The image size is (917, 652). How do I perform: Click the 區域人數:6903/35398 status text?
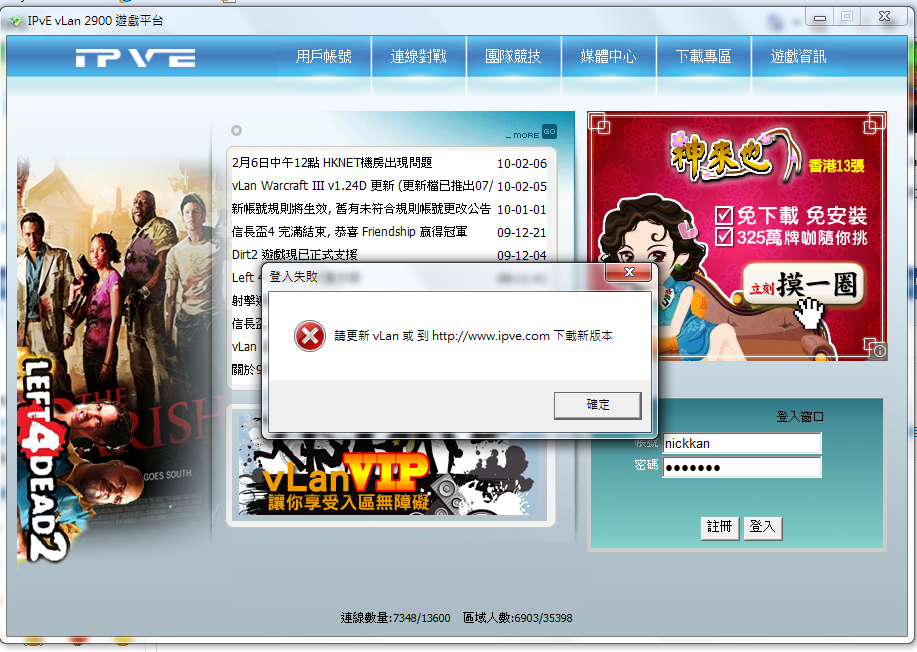(x=518, y=618)
